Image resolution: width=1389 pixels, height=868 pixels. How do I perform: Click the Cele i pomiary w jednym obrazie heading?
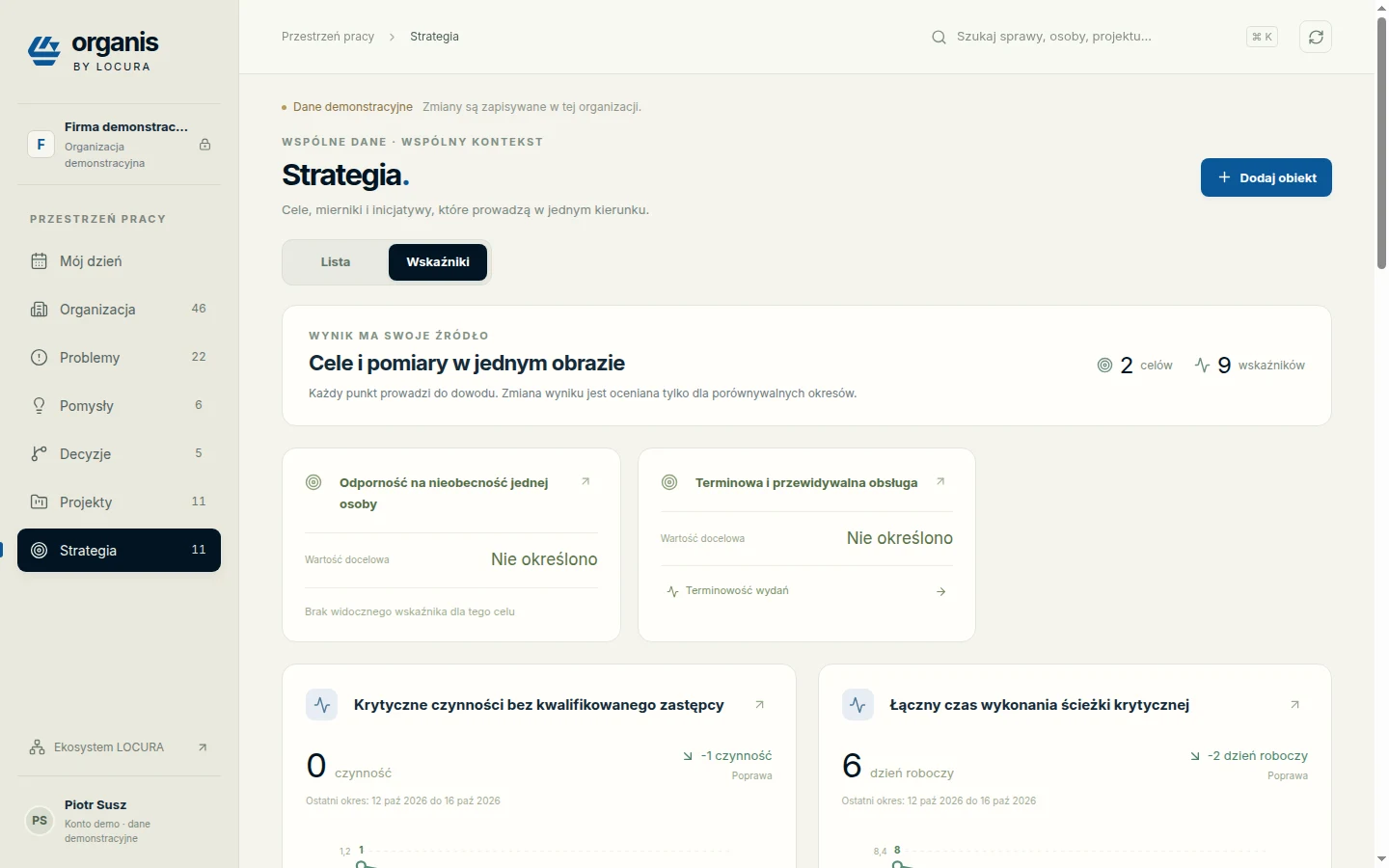click(x=467, y=364)
